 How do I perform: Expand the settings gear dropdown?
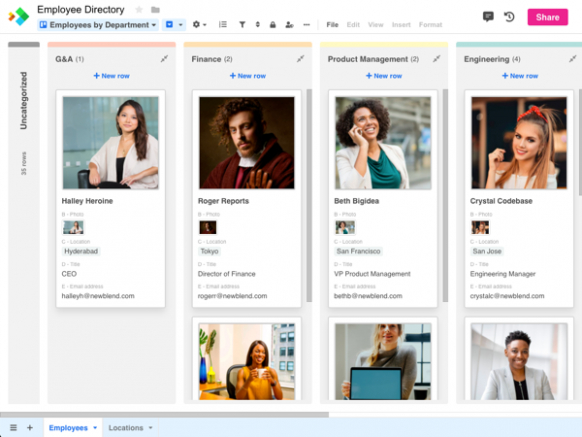[x=199, y=25]
